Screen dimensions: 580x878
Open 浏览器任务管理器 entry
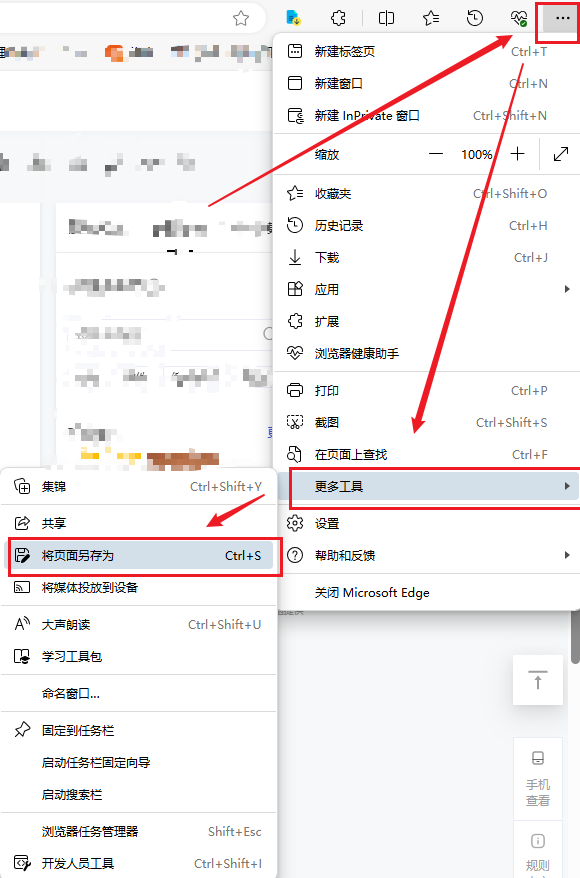tap(138, 832)
